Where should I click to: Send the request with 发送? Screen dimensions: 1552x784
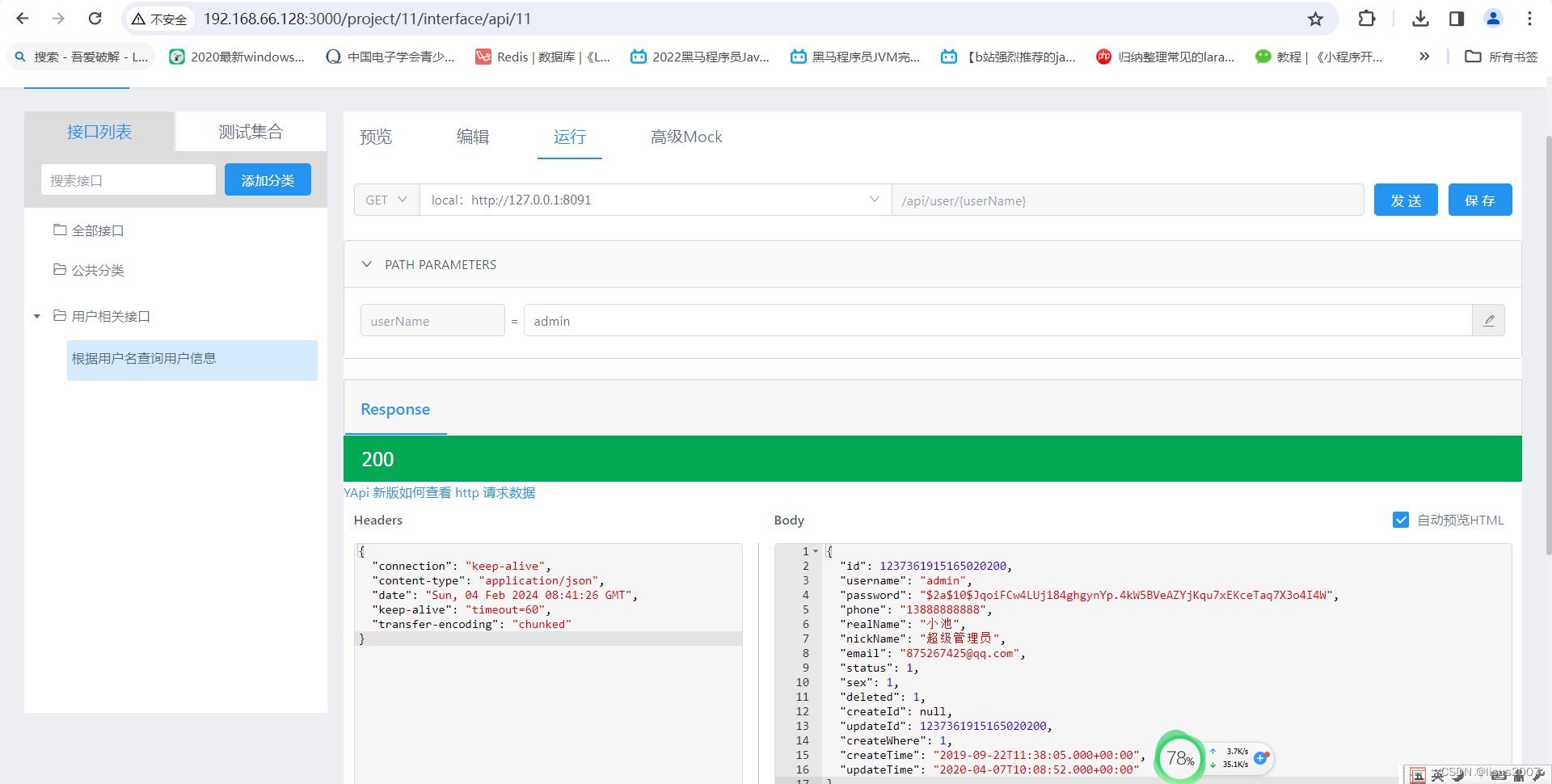(1406, 200)
